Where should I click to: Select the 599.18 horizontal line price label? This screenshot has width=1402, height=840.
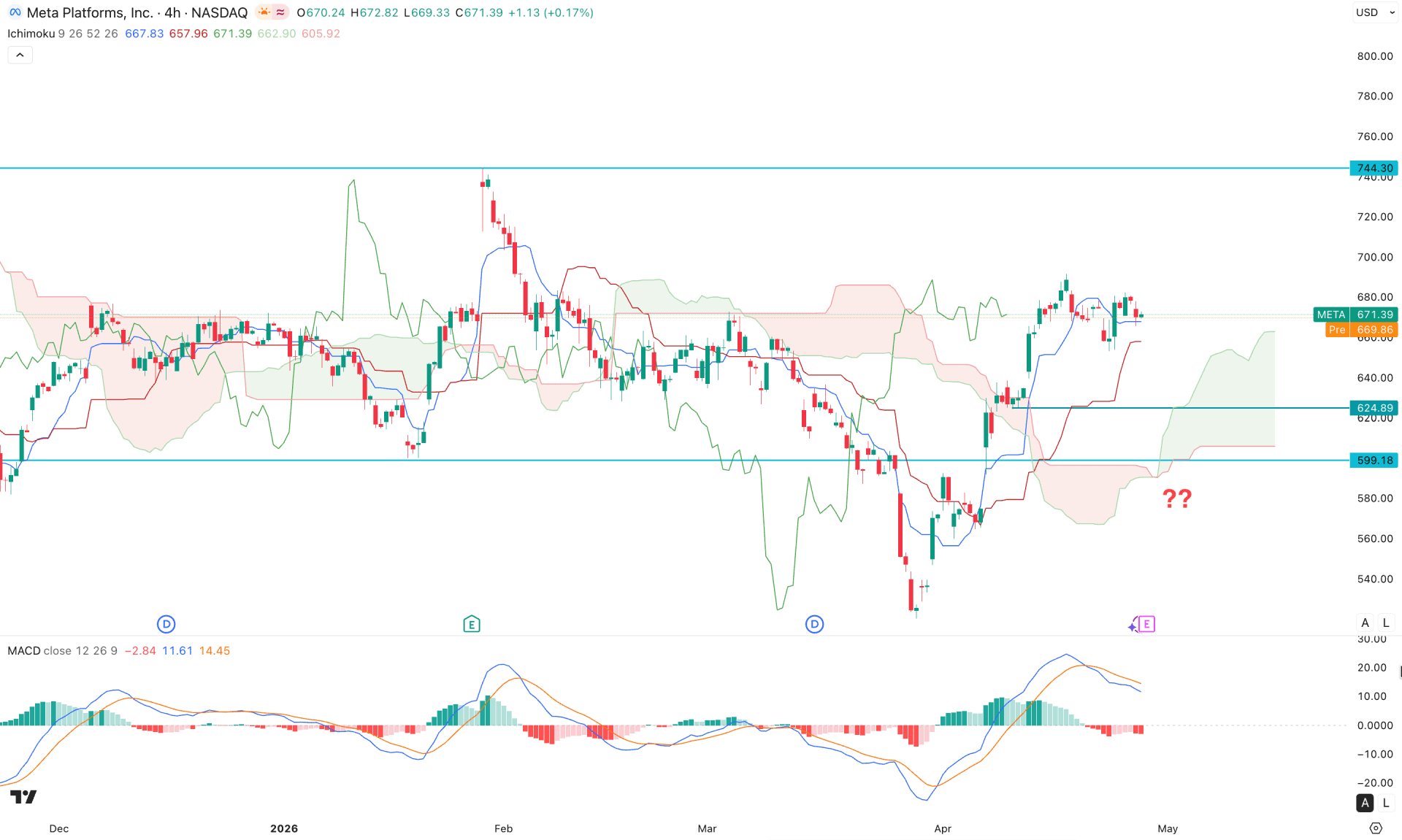click(1374, 461)
